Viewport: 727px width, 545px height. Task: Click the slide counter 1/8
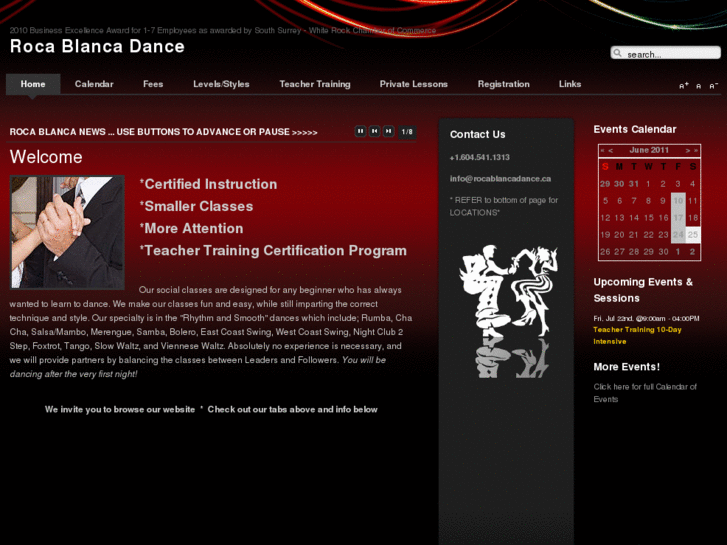coord(407,132)
